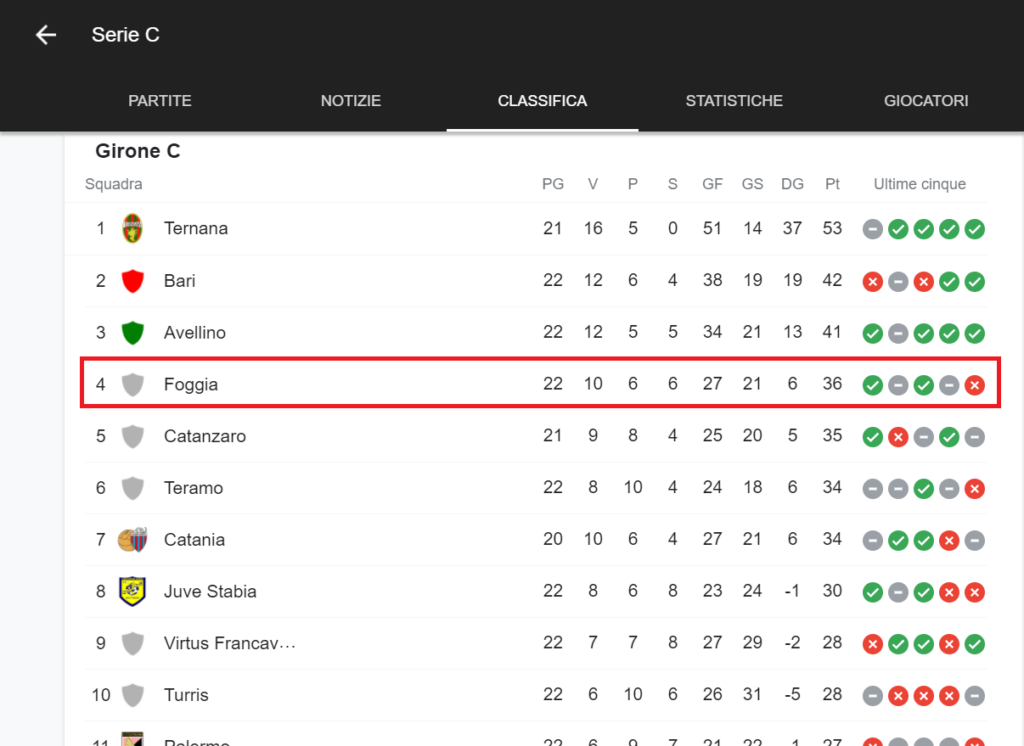The height and width of the screenshot is (746, 1024).
Task: Open the Statistiche tab
Action: click(734, 101)
